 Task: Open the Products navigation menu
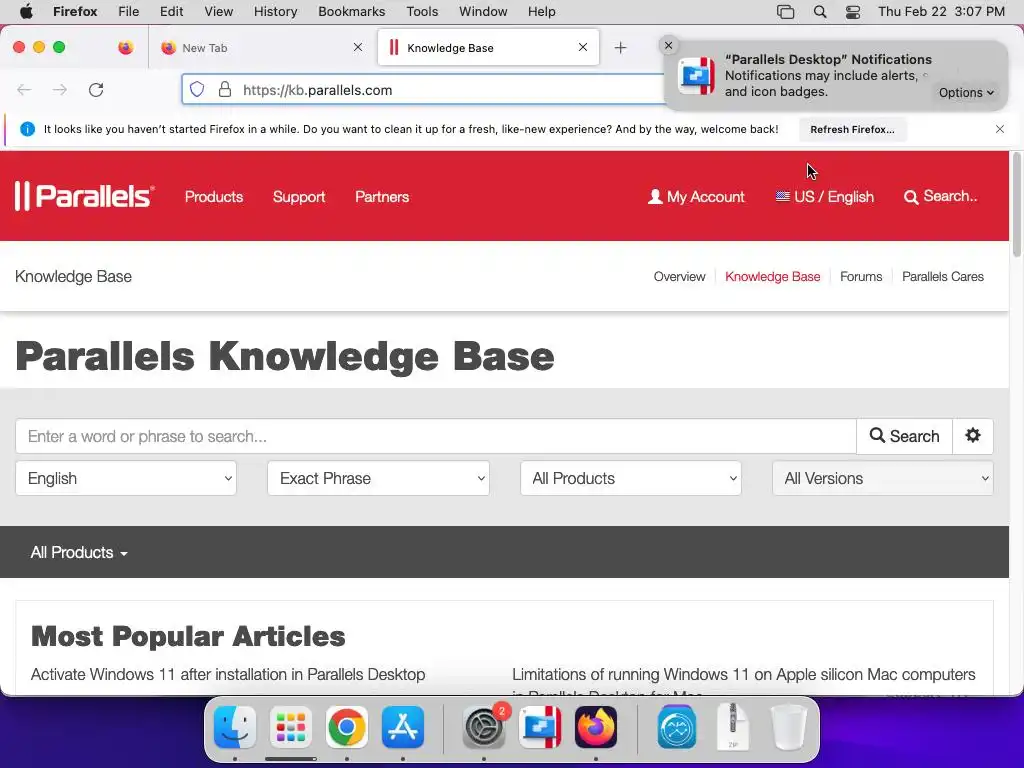tap(214, 197)
